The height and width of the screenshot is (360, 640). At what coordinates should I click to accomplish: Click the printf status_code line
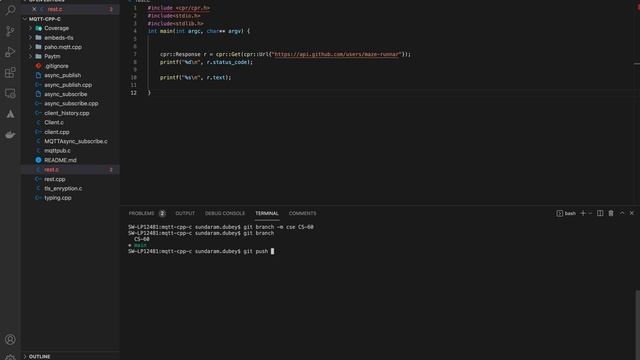pos(206,62)
